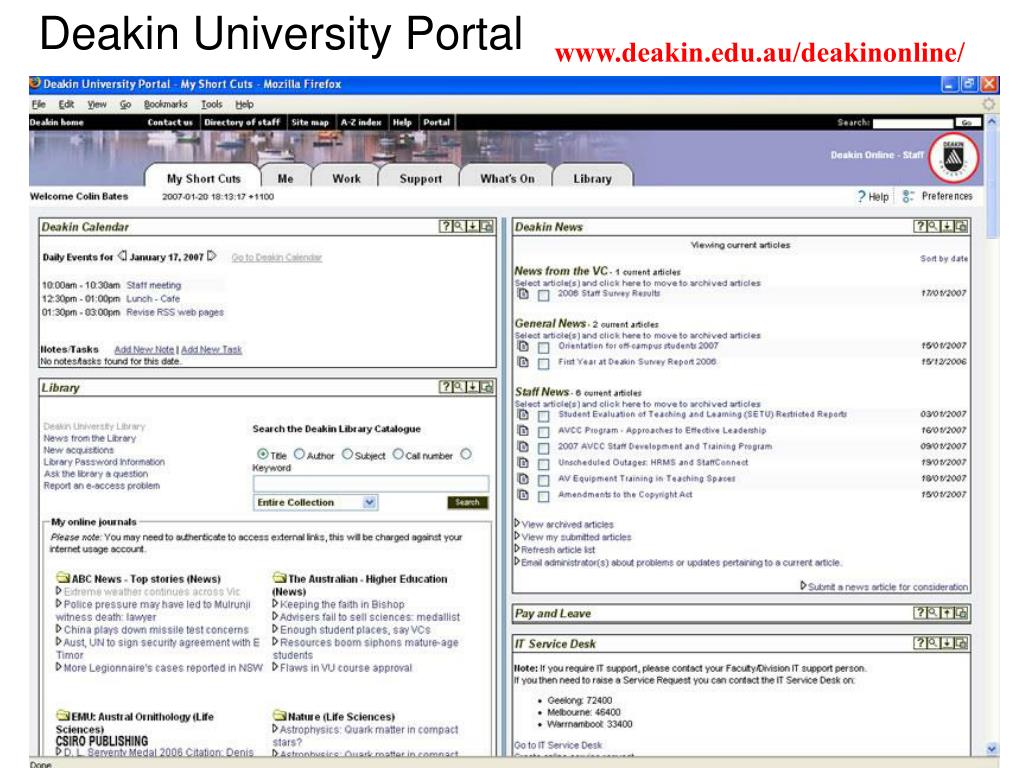Screen dimensions: 1024x768
Task: Tick checkbox for First Year at Deakin Survey Report
Action: [x=543, y=363]
